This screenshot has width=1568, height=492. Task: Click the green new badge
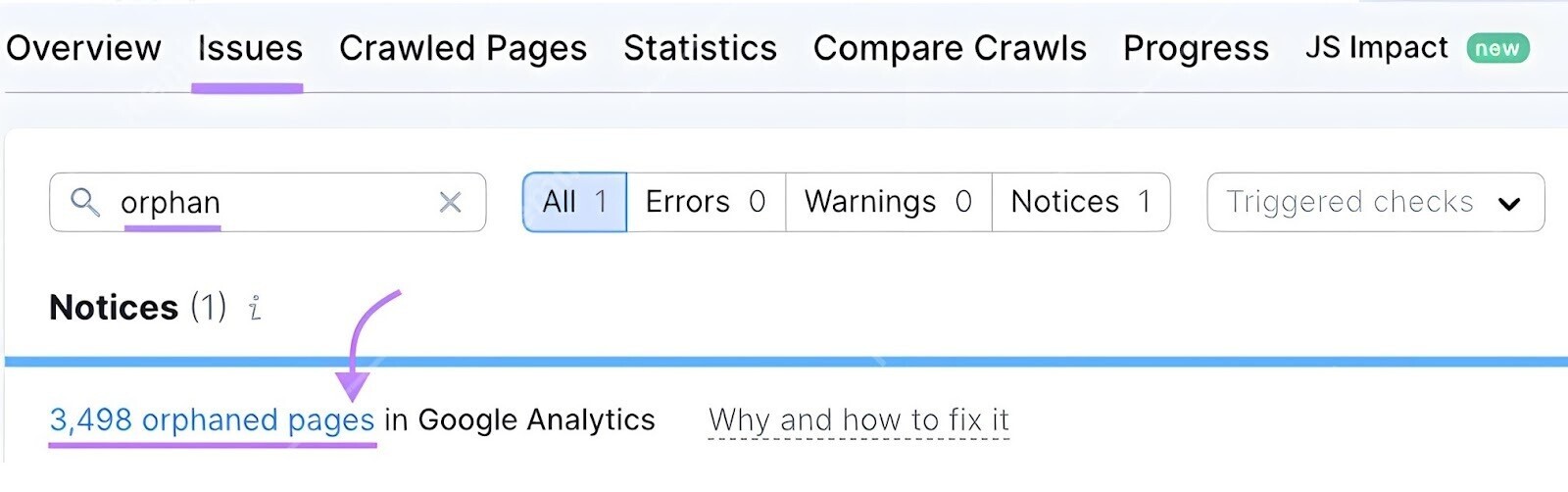click(x=1497, y=48)
